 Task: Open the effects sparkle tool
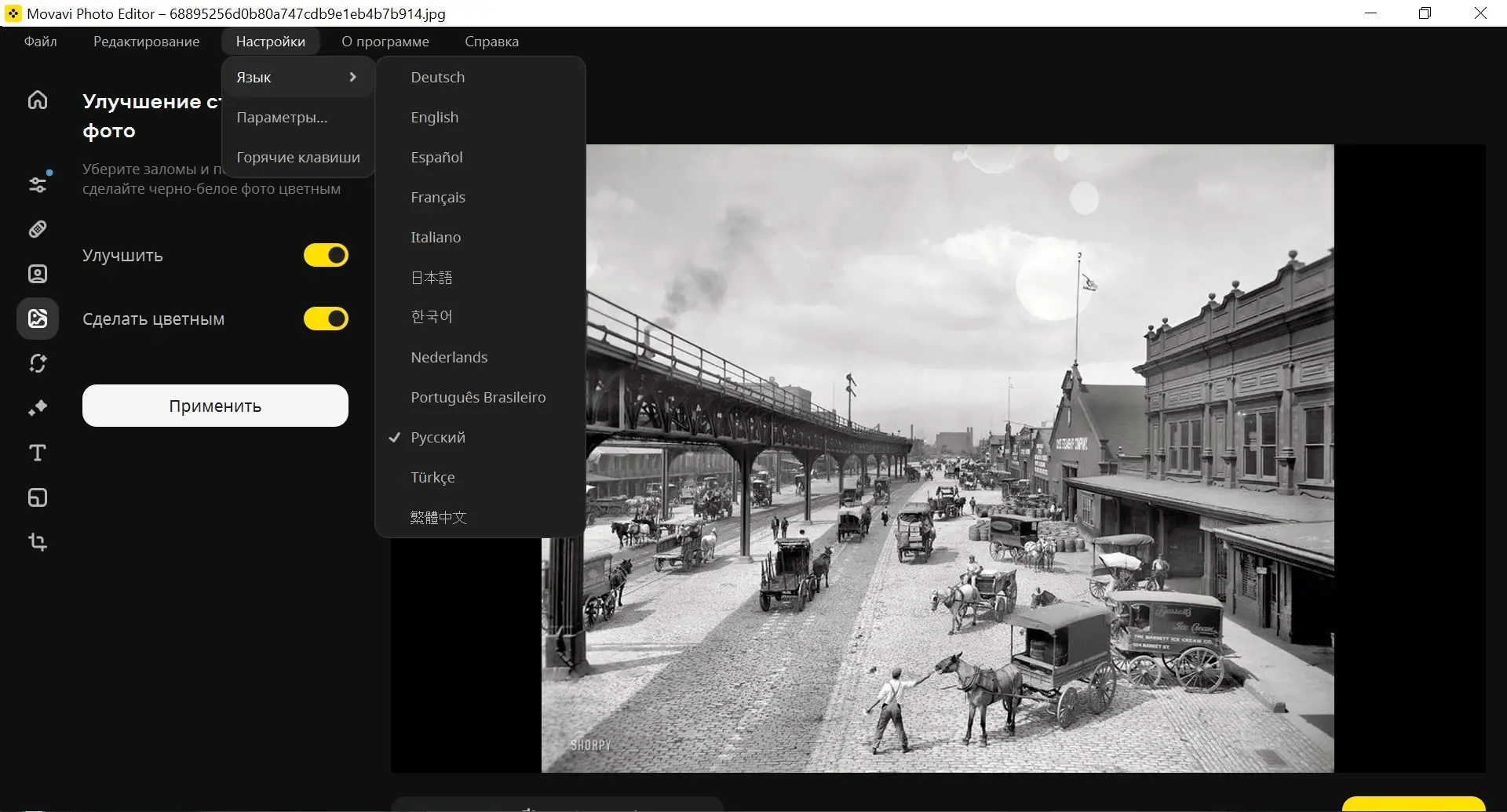click(38, 408)
